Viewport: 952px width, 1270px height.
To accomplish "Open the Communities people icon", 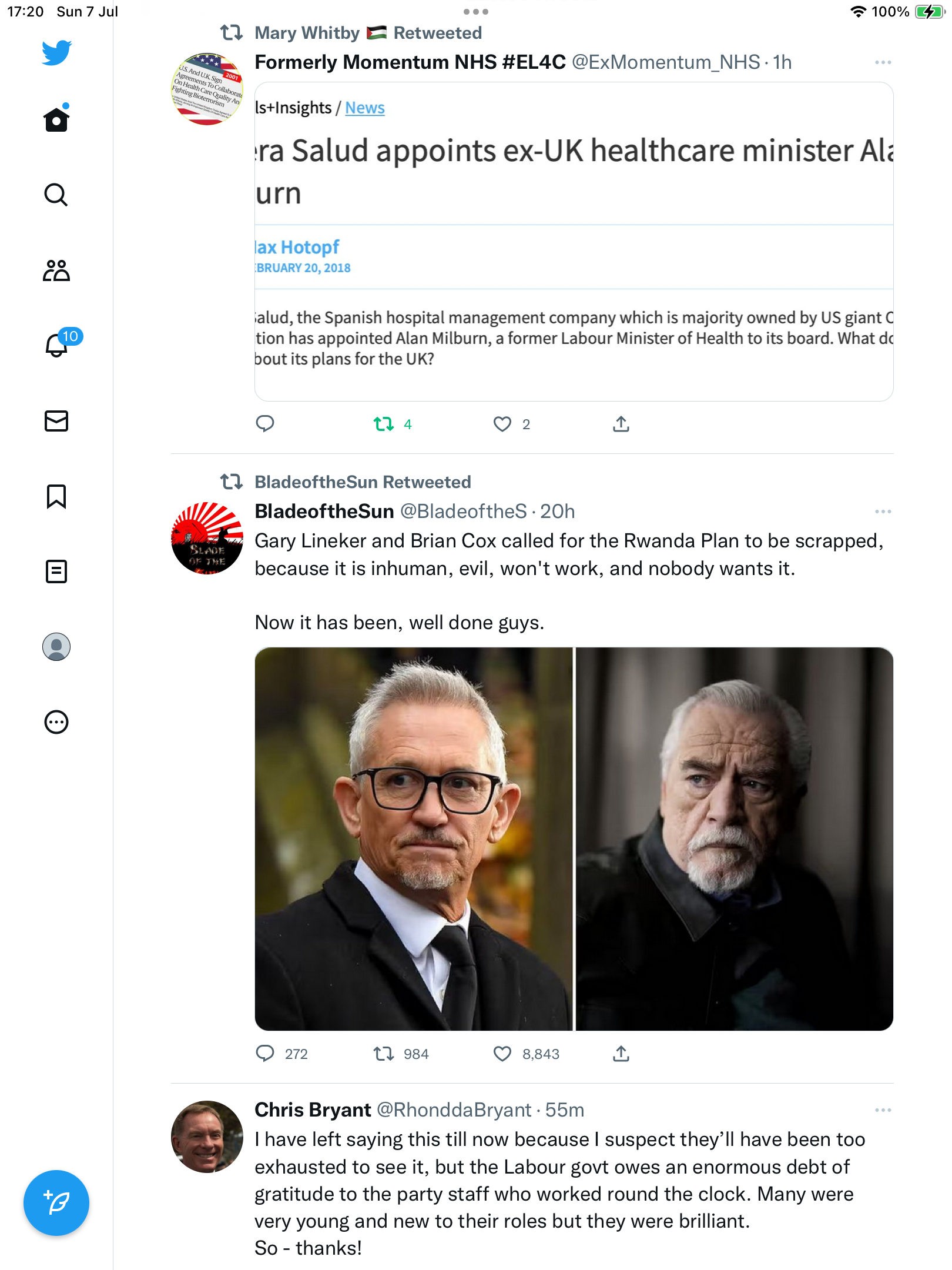I will [56, 270].
